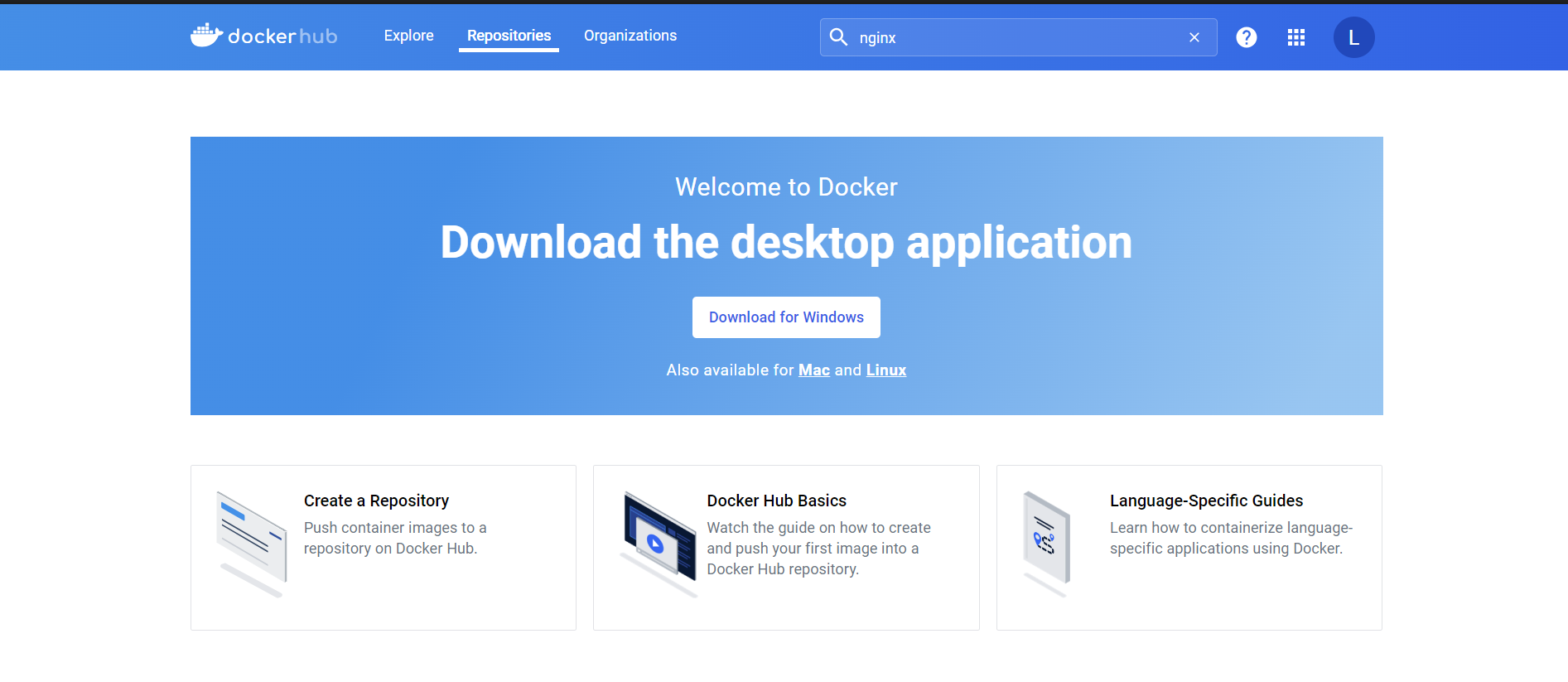Click the Create a Repository illustration
The width and height of the screenshot is (1568, 682).
252,543
